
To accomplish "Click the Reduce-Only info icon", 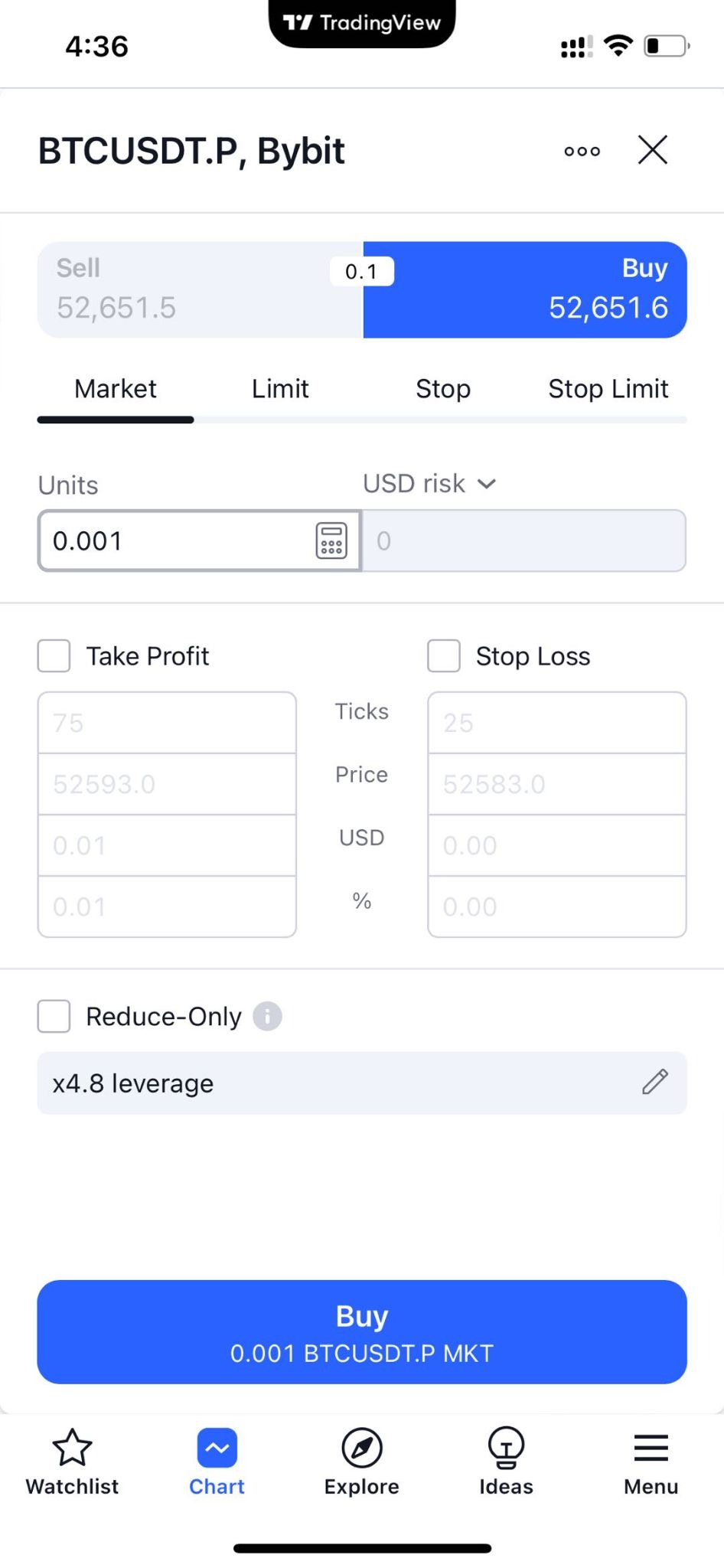I will [x=267, y=1017].
